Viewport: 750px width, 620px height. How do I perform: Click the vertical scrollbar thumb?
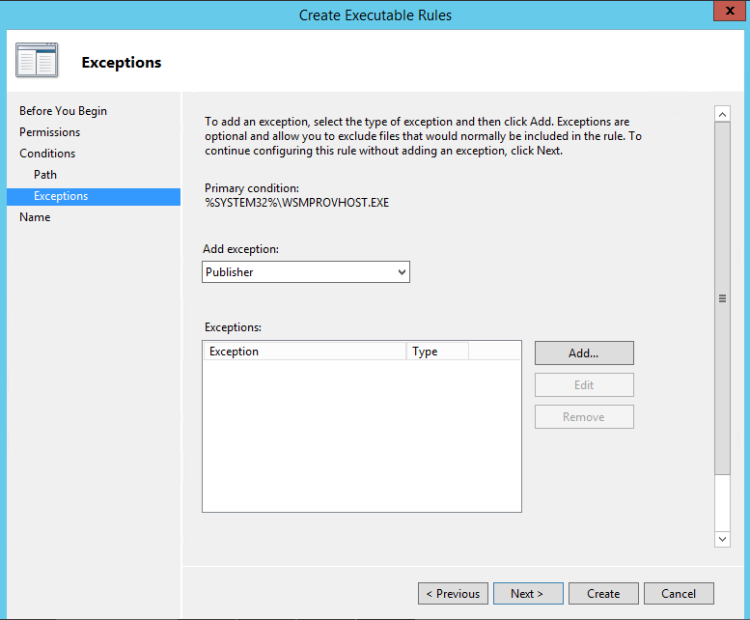coord(723,298)
